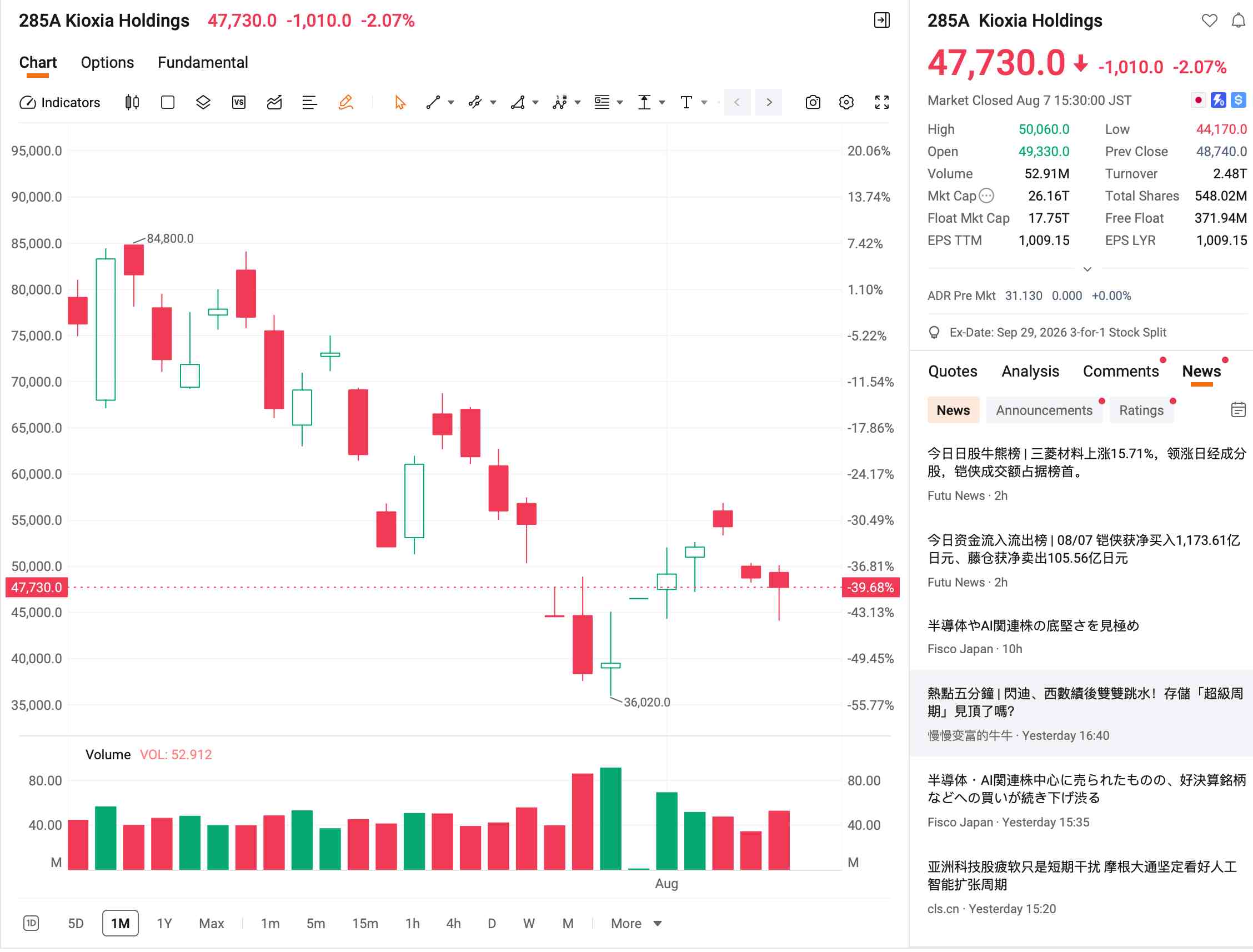Select the channel line drawing tool
This screenshot has height=952, width=1253.
(x=475, y=103)
